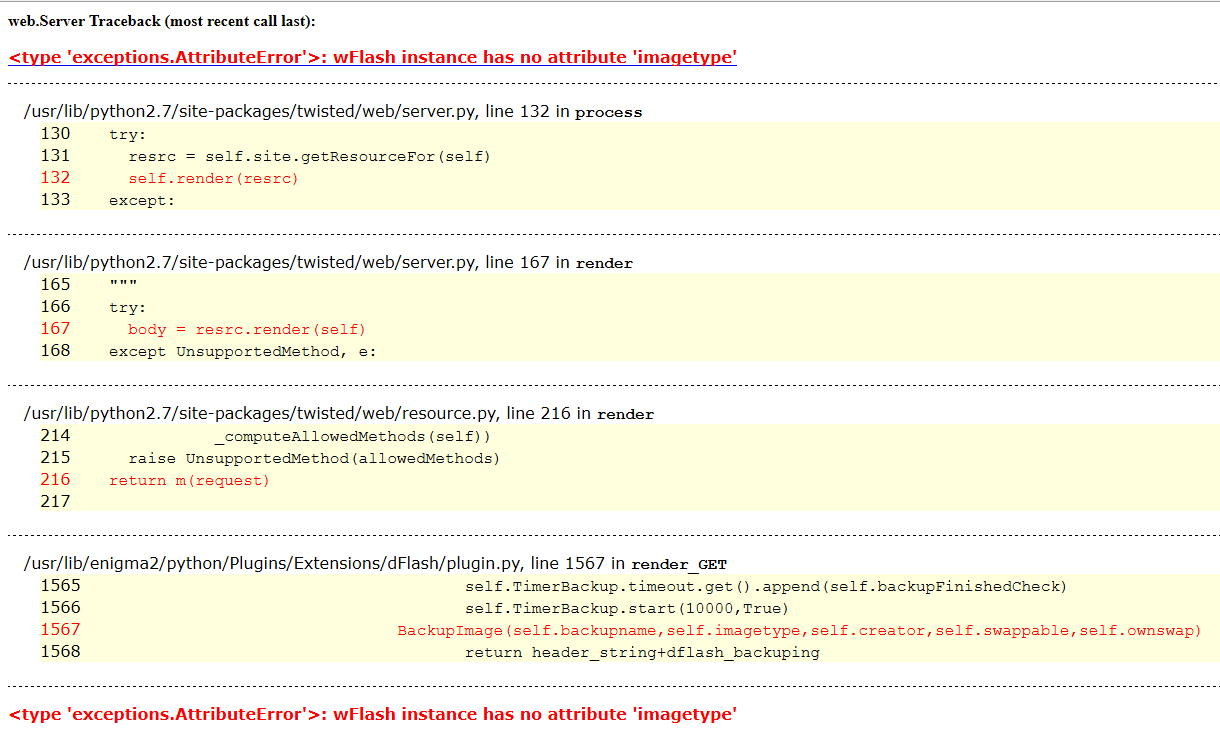Click the 'web.Server Traceback' heading text
1220x740 pixels.
click(x=161, y=21)
